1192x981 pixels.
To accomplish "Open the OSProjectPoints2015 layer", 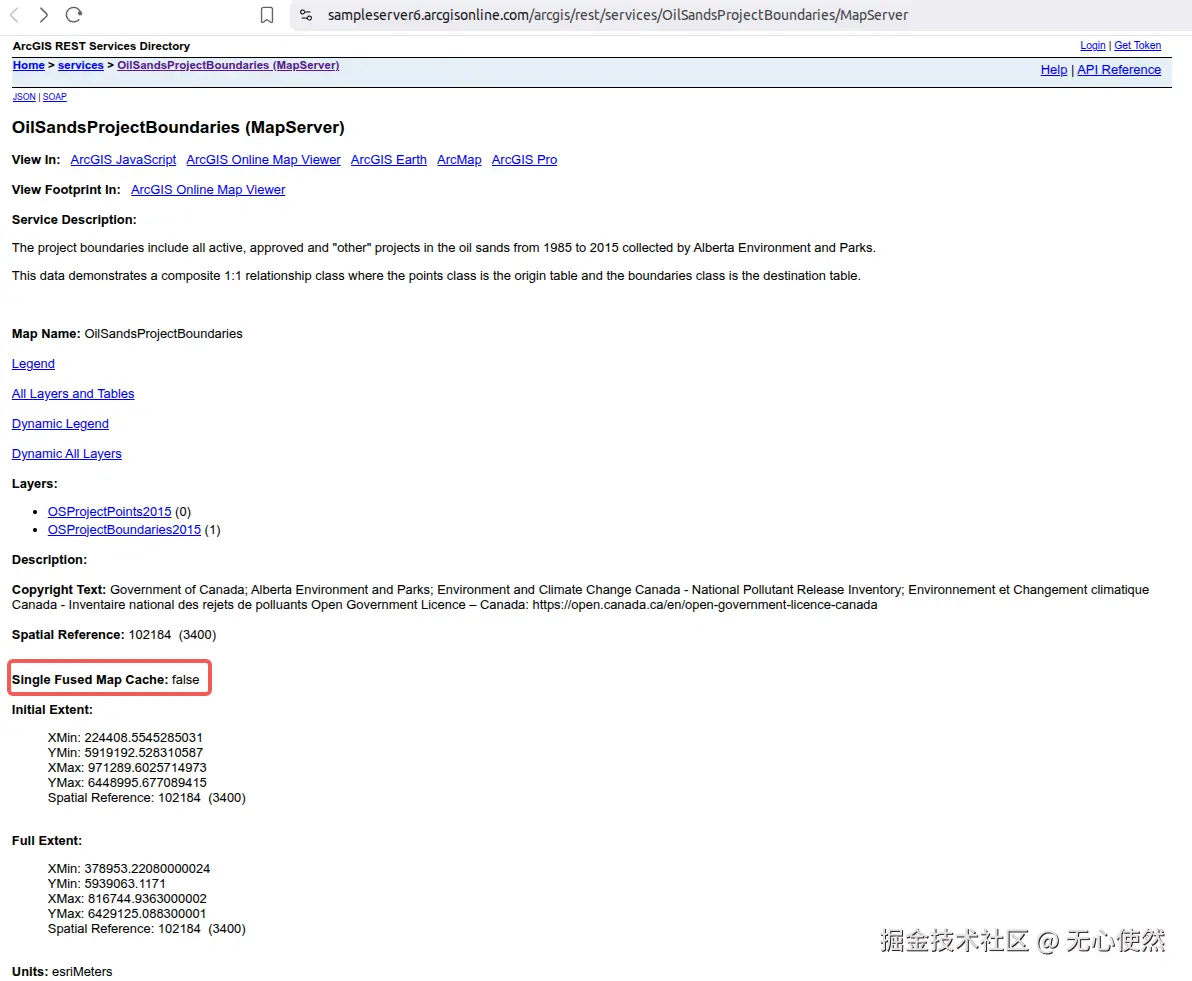I will tap(109, 512).
